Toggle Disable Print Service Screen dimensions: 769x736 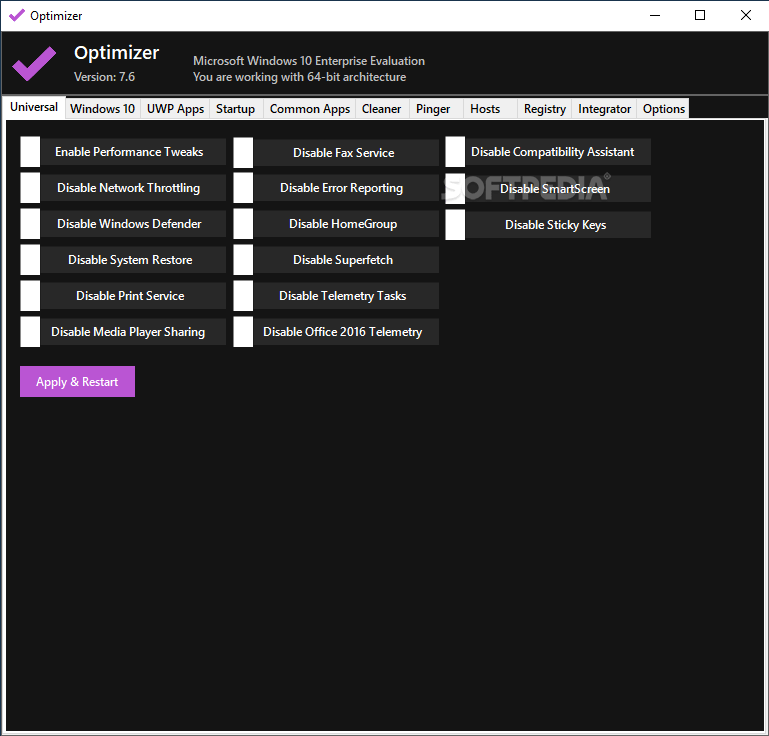pyautogui.click(x=30, y=296)
